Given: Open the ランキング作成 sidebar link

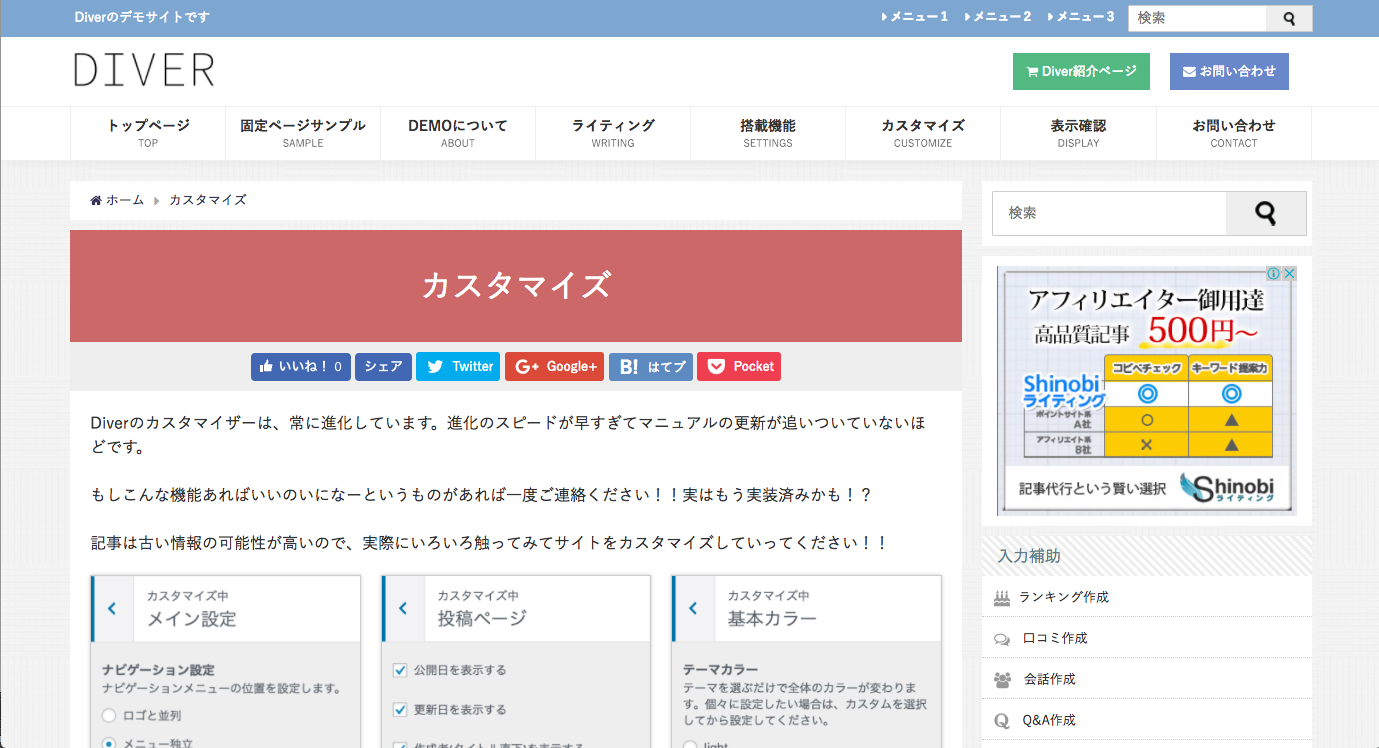Looking at the screenshot, I should point(1064,597).
